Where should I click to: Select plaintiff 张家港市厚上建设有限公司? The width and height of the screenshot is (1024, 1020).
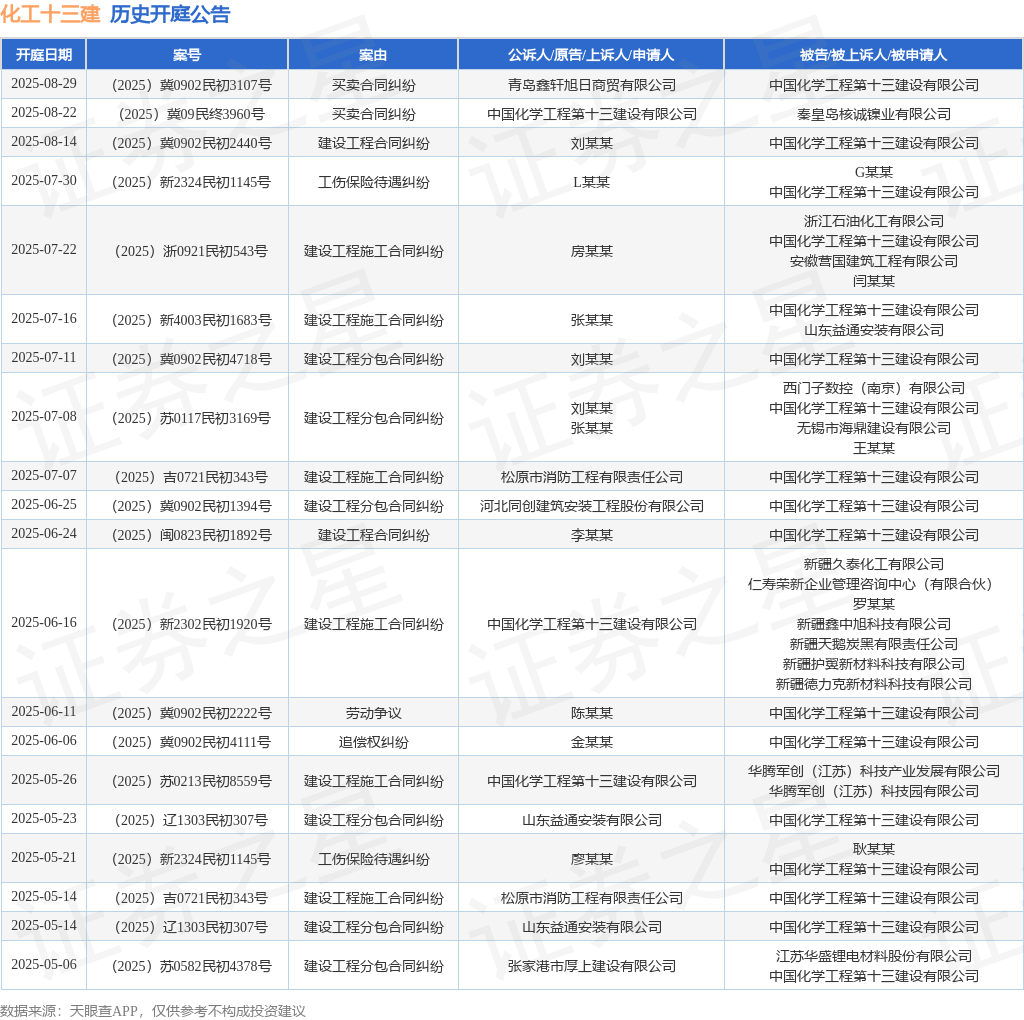click(x=592, y=966)
